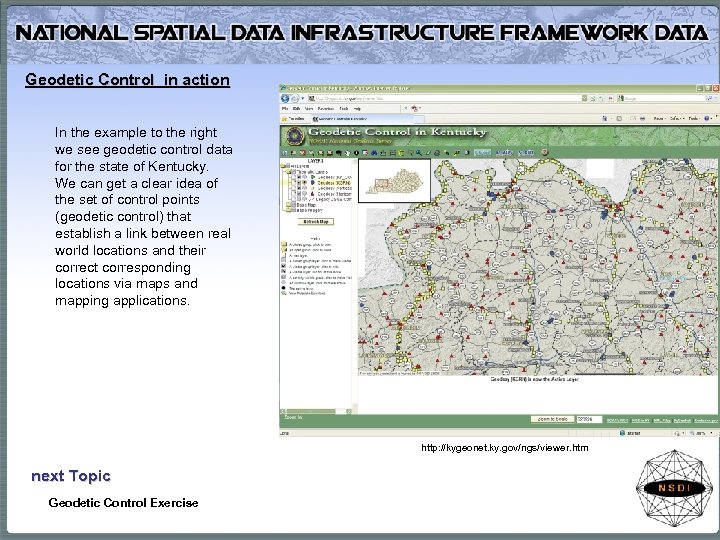The height and width of the screenshot is (540, 720).
Task: Click first light-blue button in map toolbar
Action: [x=482, y=152]
